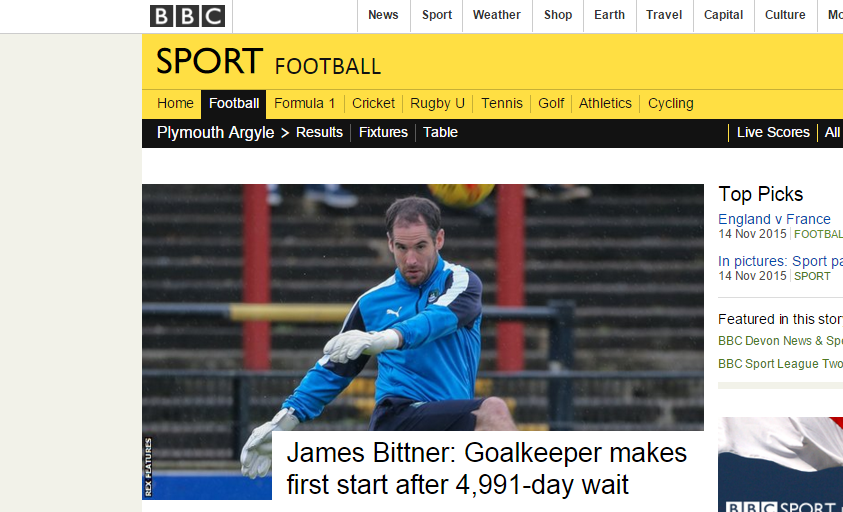Switch to the Formula 1 tab
Screen dimensions: 843x512
304,103
